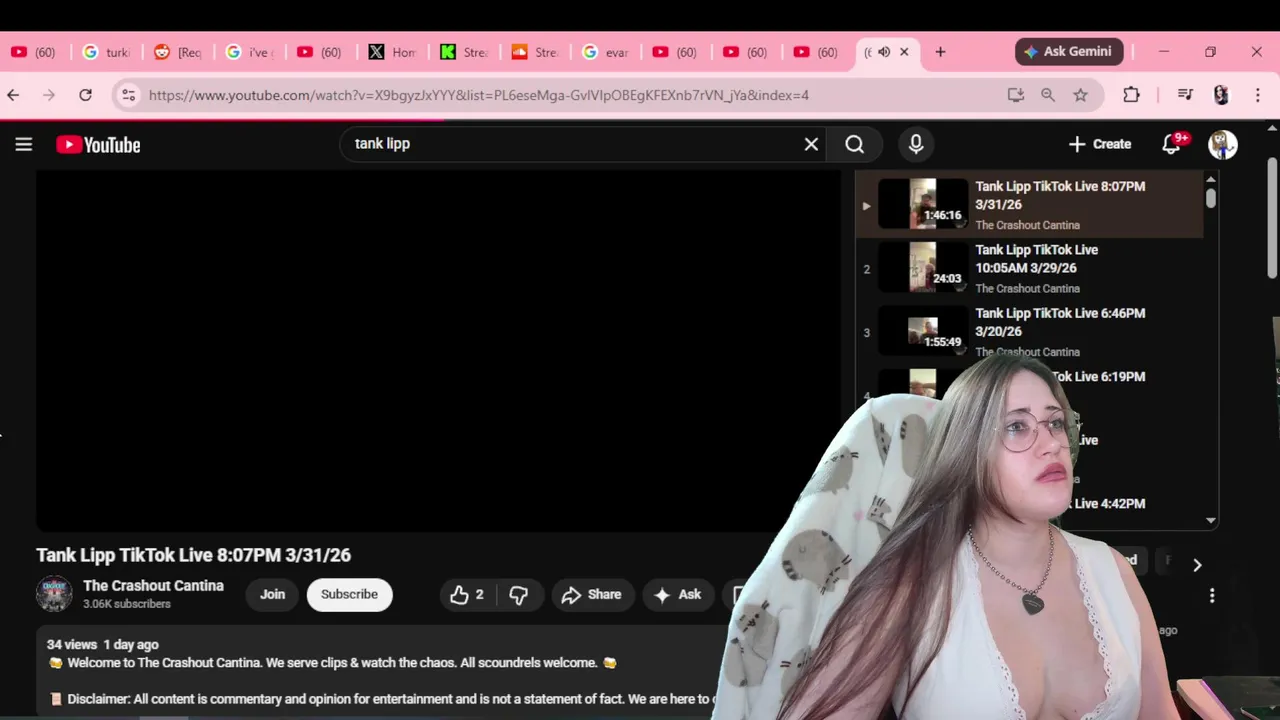1280x720 pixels.
Task: Open the notifications bell
Action: pyautogui.click(x=1171, y=144)
